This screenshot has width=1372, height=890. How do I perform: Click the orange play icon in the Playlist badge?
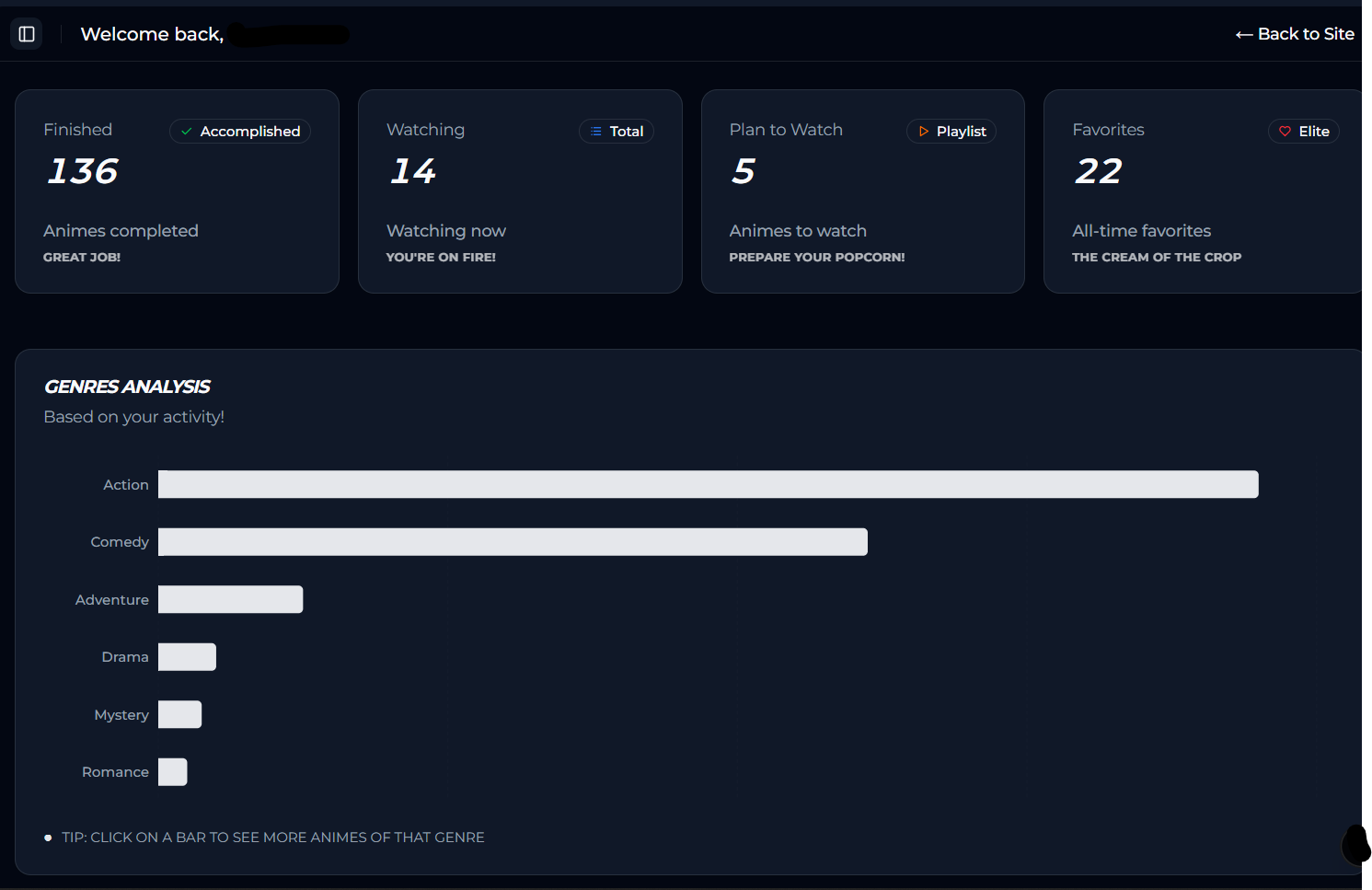click(924, 131)
